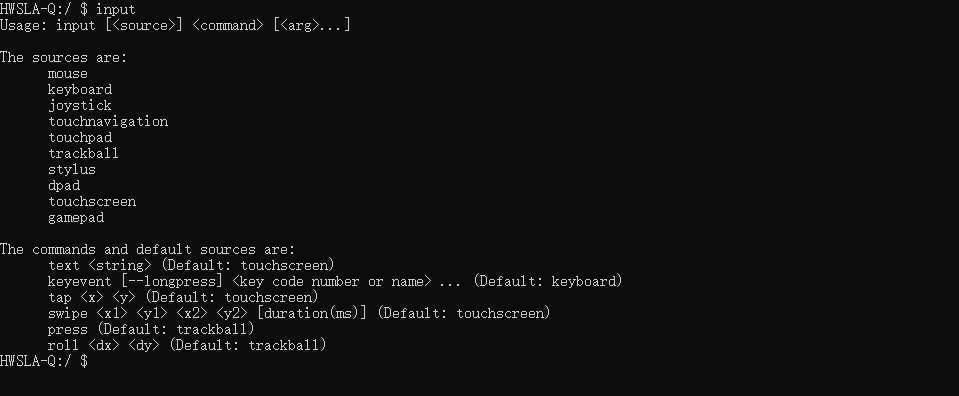959x396 pixels.
Task: Click the word 'mouse' in sources list
Action: tap(68, 73)
